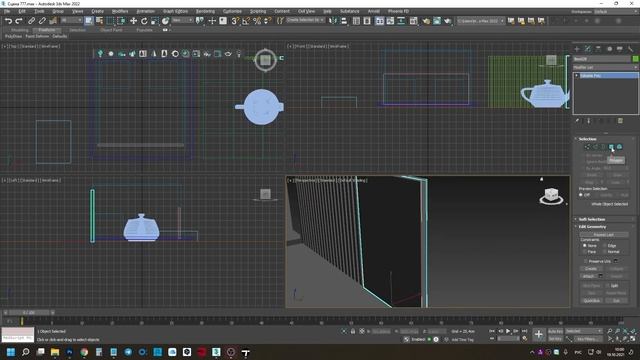Click the Play Animation button
Screen dimensions: 640x360
coord(508,331)
